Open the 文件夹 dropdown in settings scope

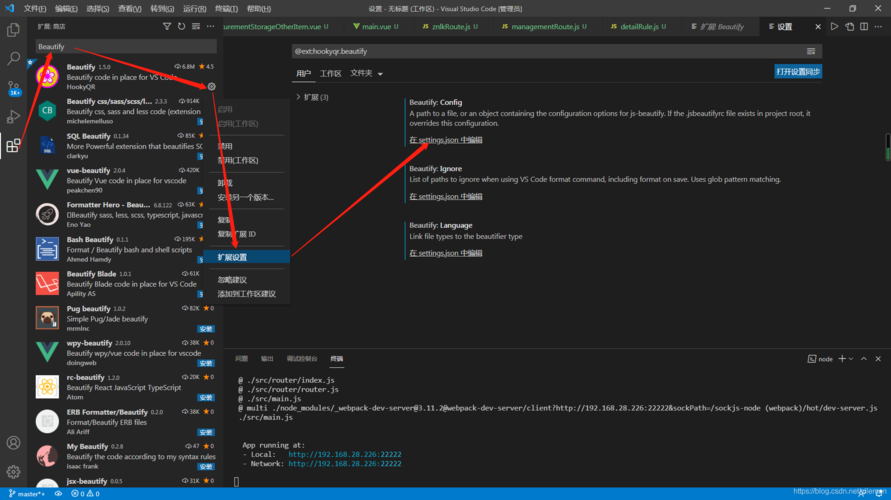coord(366,73)
